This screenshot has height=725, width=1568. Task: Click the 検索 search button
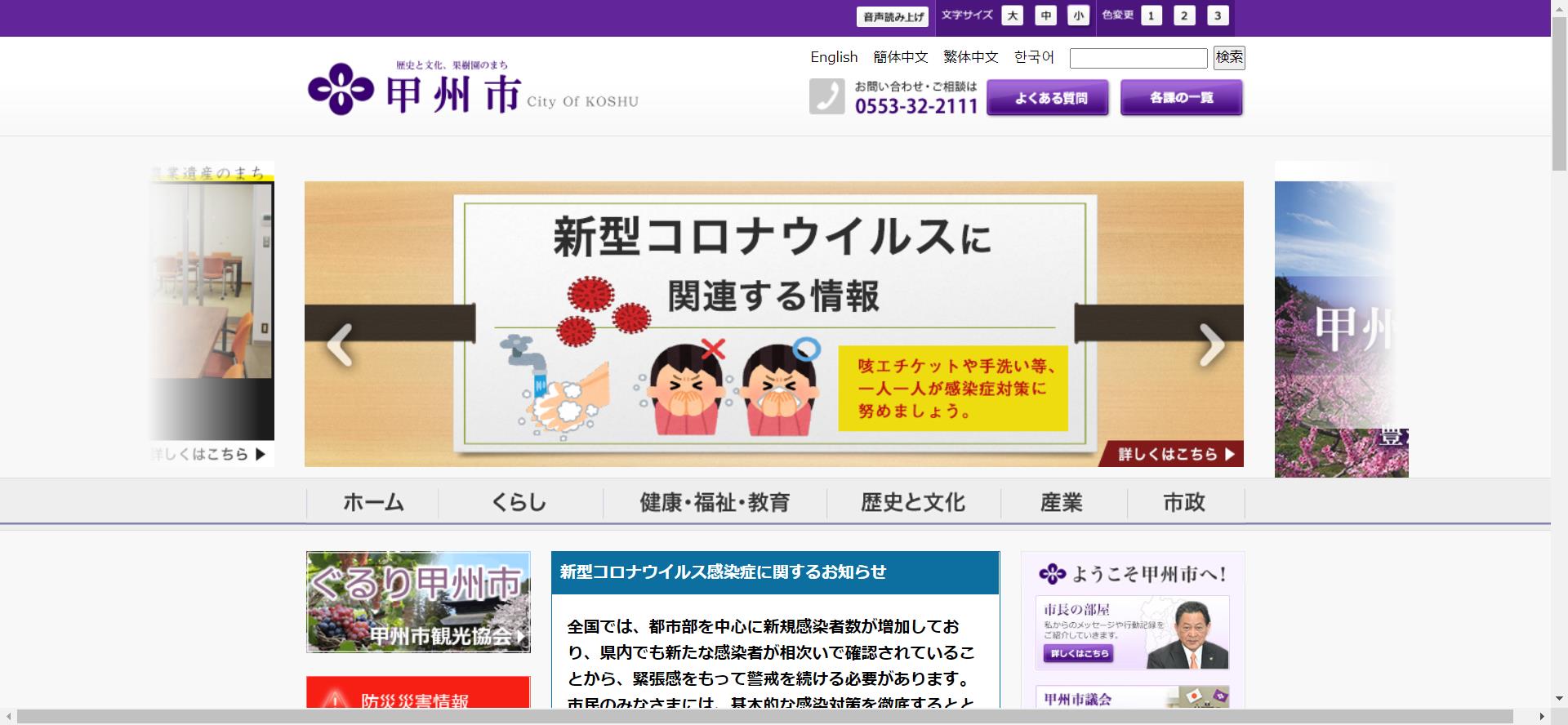pyautogui.click(x=1229, y=57)
